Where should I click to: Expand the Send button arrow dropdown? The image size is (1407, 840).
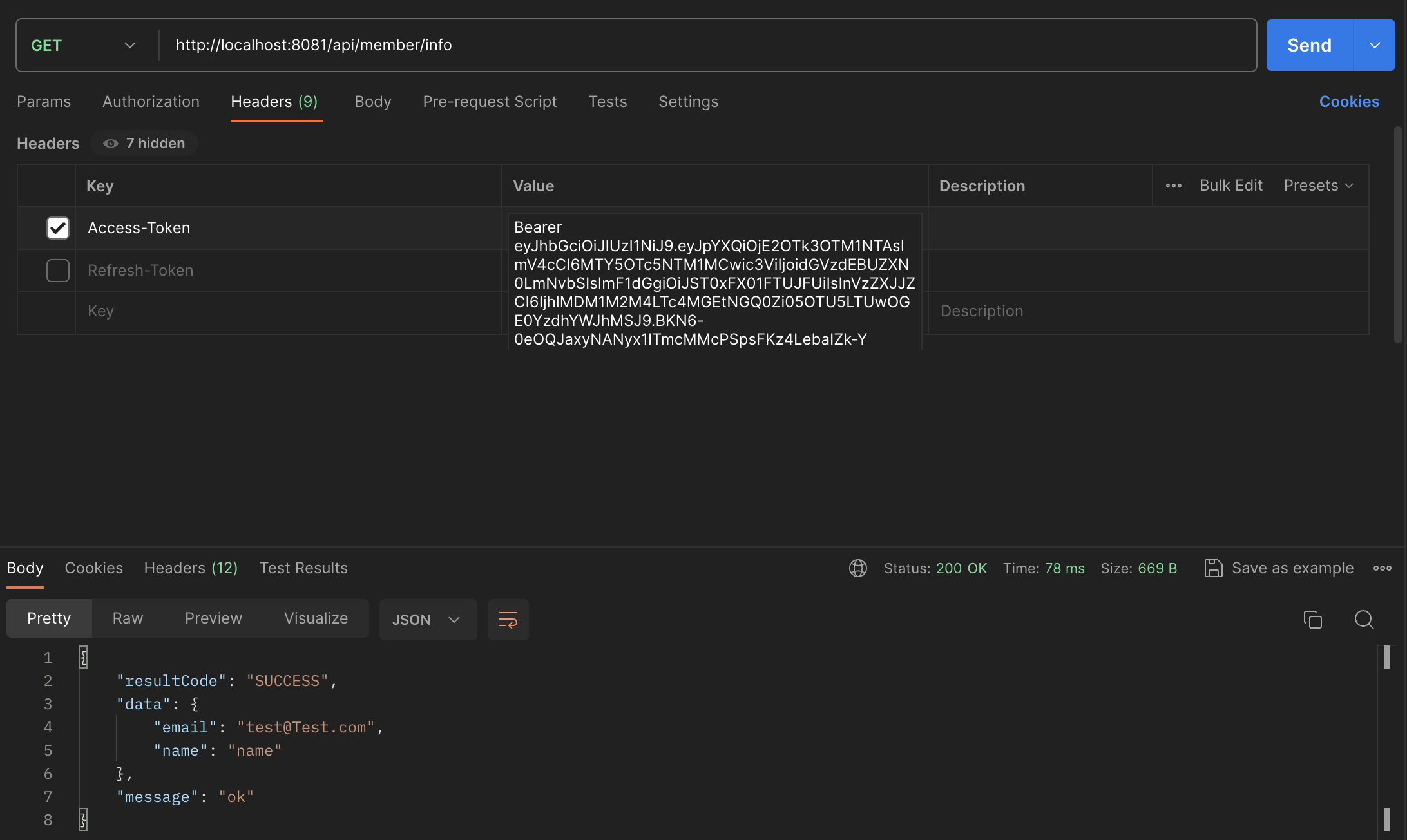tap(1374, 45)
